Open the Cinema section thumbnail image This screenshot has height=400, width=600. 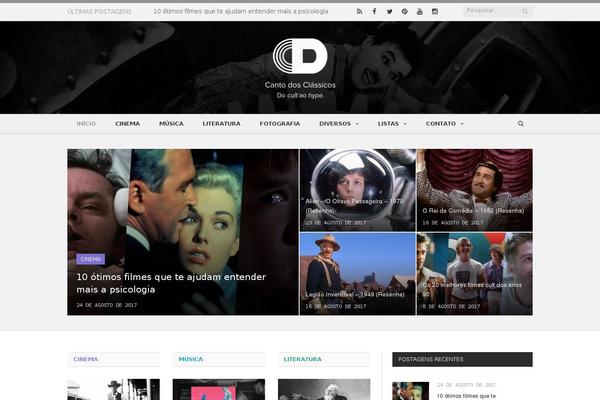(114, 389)
